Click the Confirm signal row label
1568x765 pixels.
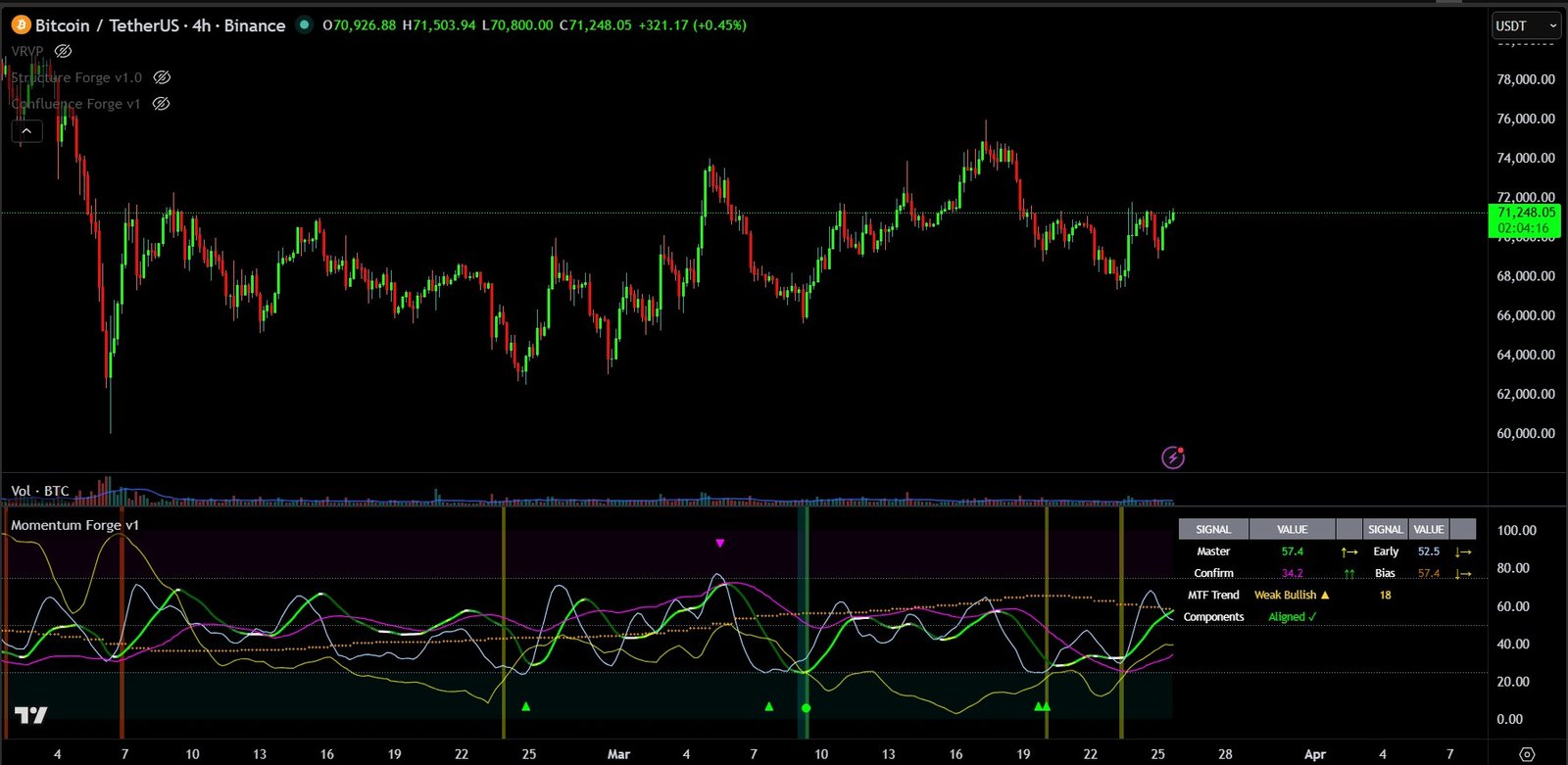point(1213,573)
